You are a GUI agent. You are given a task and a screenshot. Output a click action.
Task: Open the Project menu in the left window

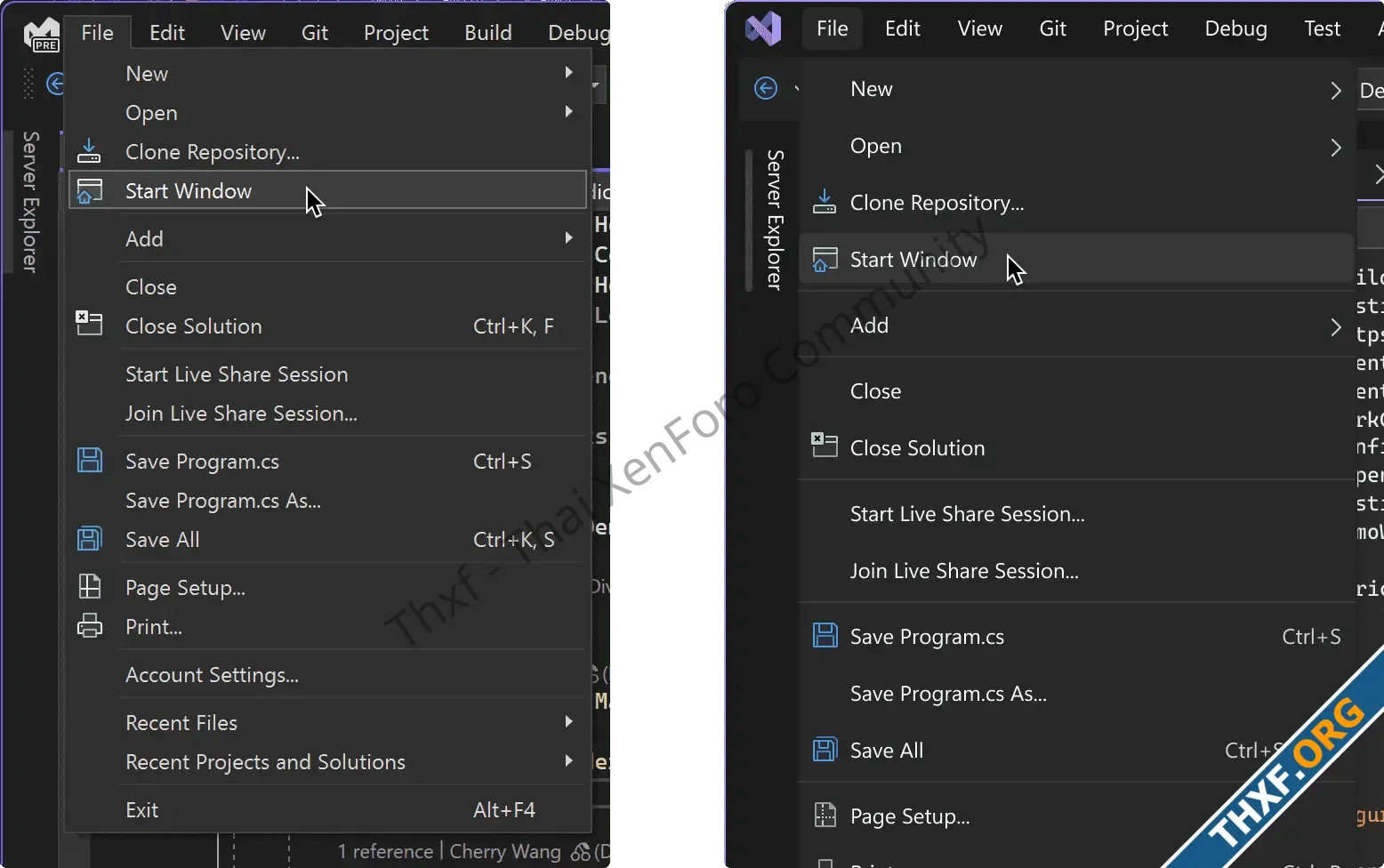tap(396, 33)
